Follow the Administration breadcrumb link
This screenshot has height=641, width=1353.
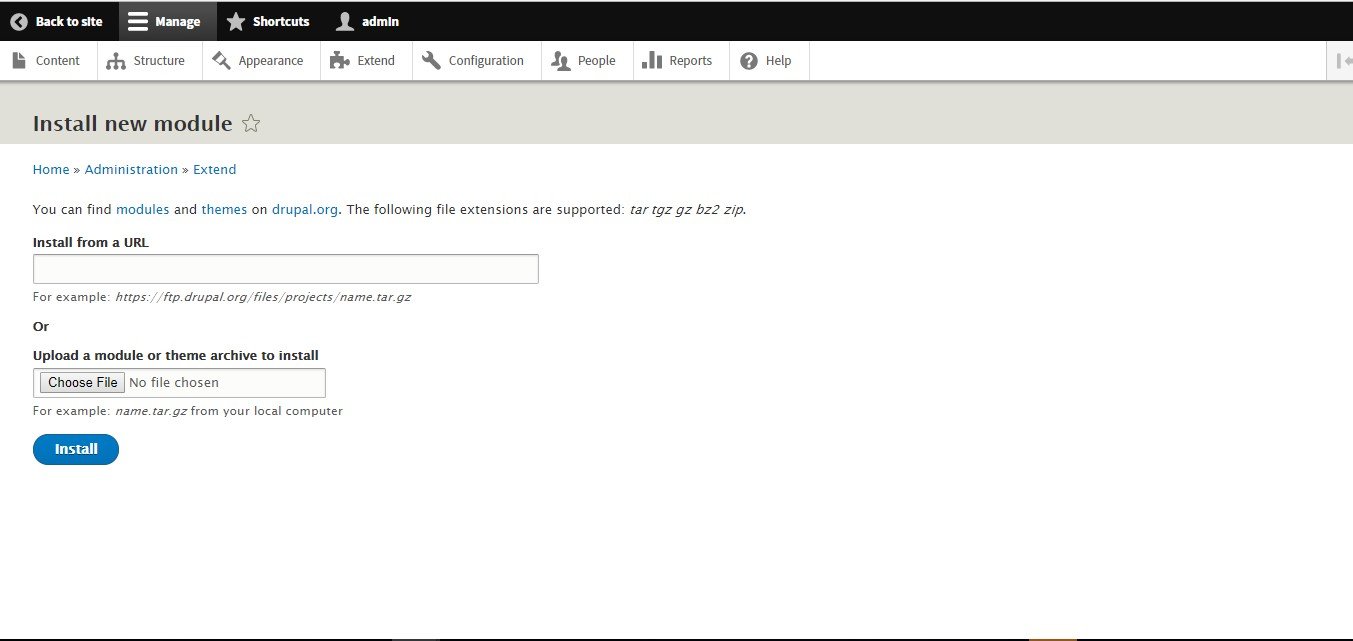coord(131,170)
